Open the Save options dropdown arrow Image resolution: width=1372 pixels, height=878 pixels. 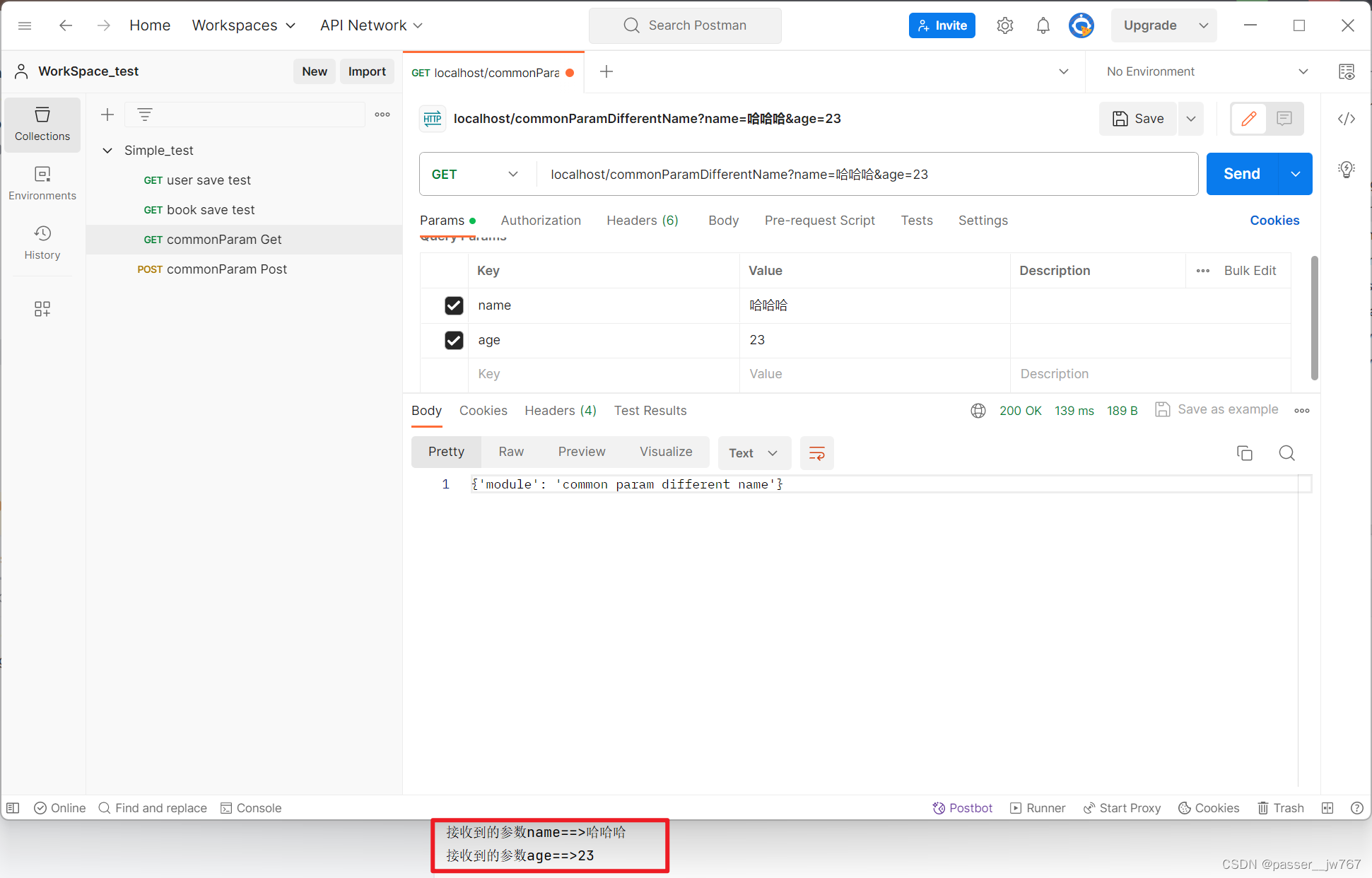(1191, 119)
